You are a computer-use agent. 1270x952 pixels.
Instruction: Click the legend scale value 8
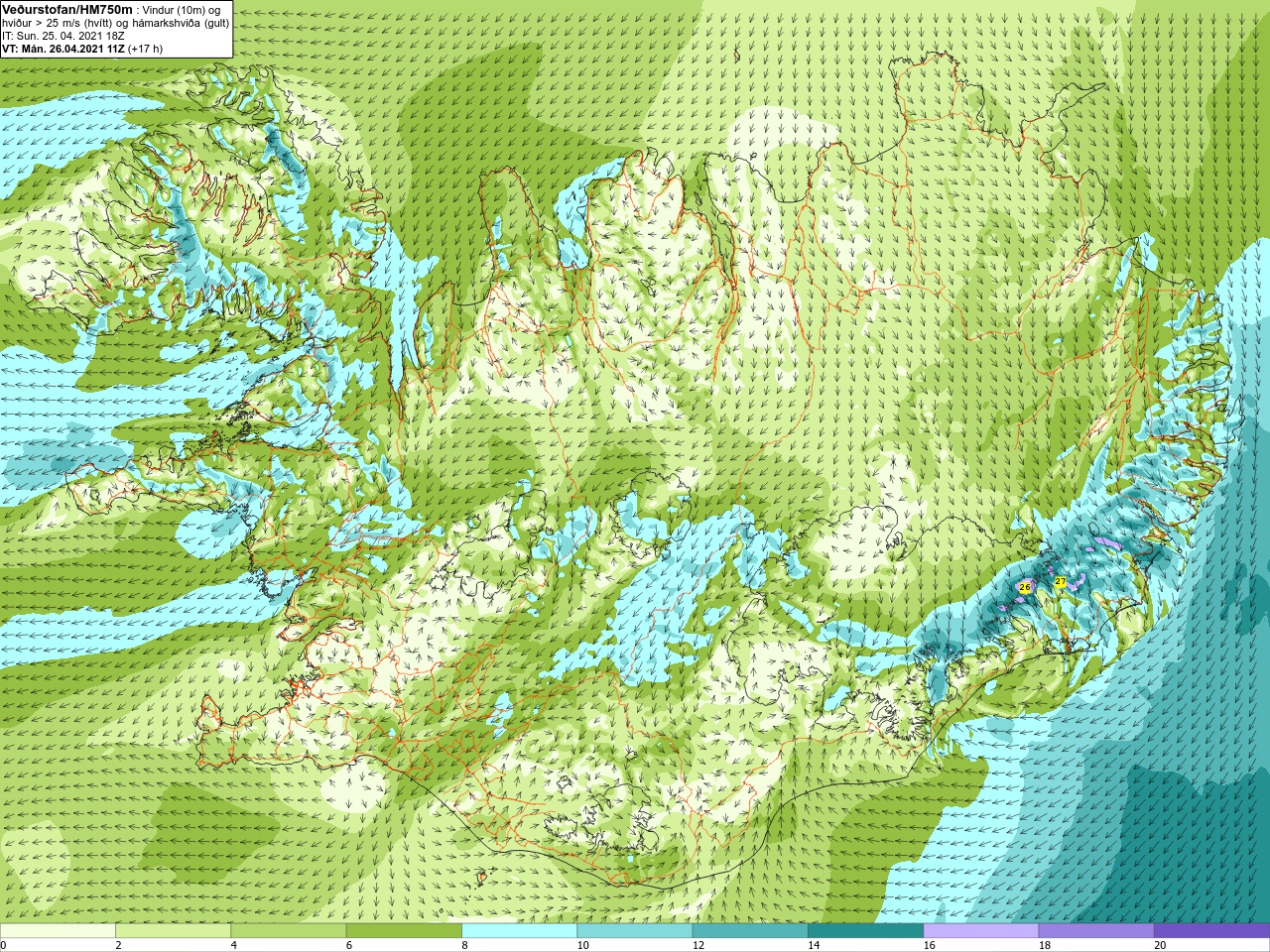pos(464,945)
